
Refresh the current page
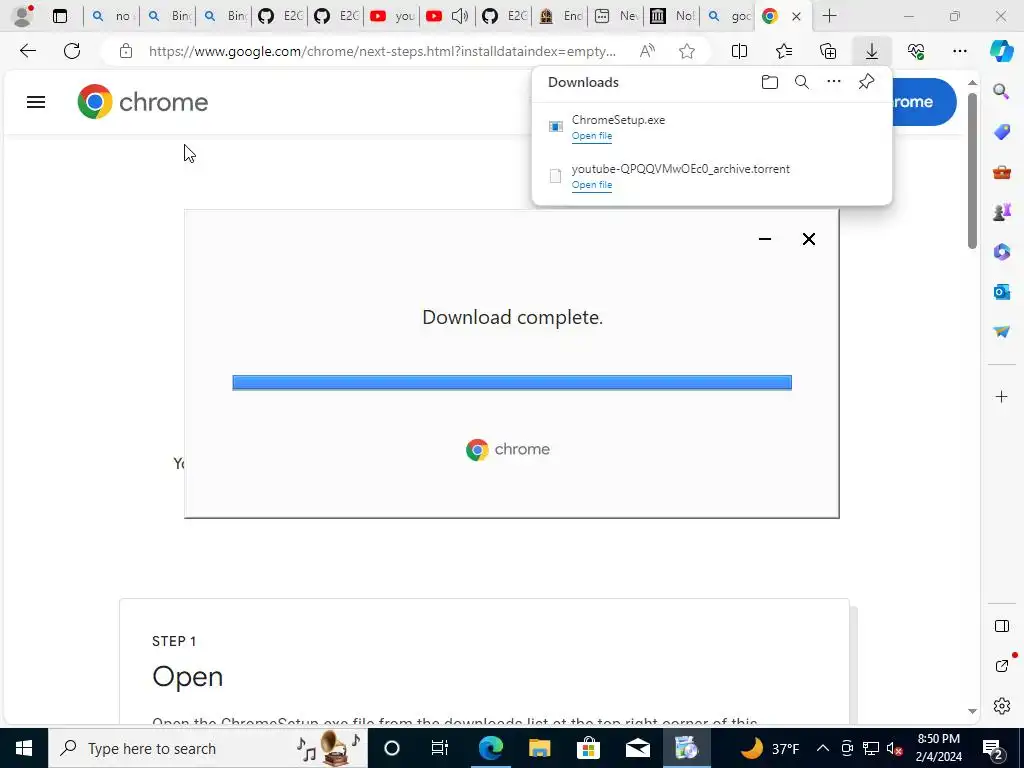pos(72,51)
